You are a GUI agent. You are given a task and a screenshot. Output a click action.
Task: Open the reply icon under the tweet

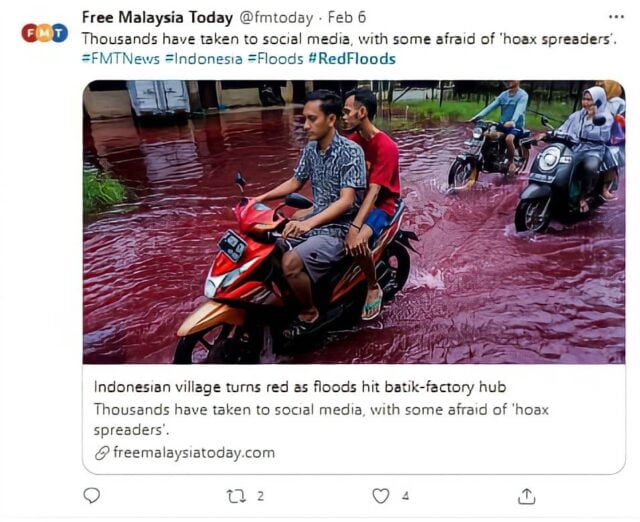pyautogui.click(x=92, y=496)
